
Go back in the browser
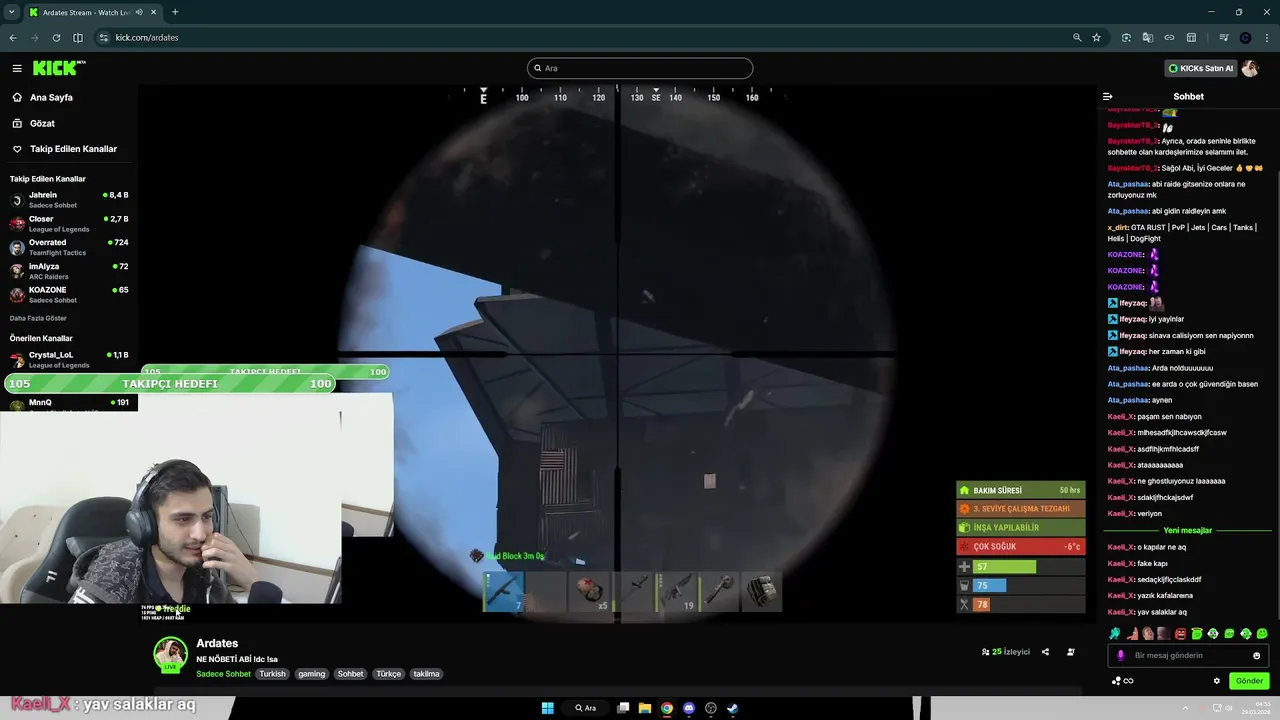pyautogui.click(x=13, y=38)
